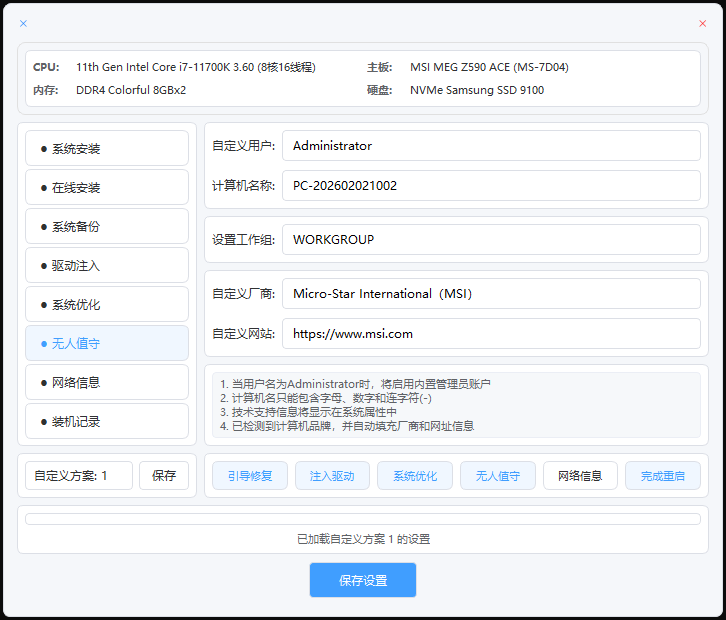Open the 自定义方案: 1 selector
Viewport: 726px width, 620px height.
point(79,476)
